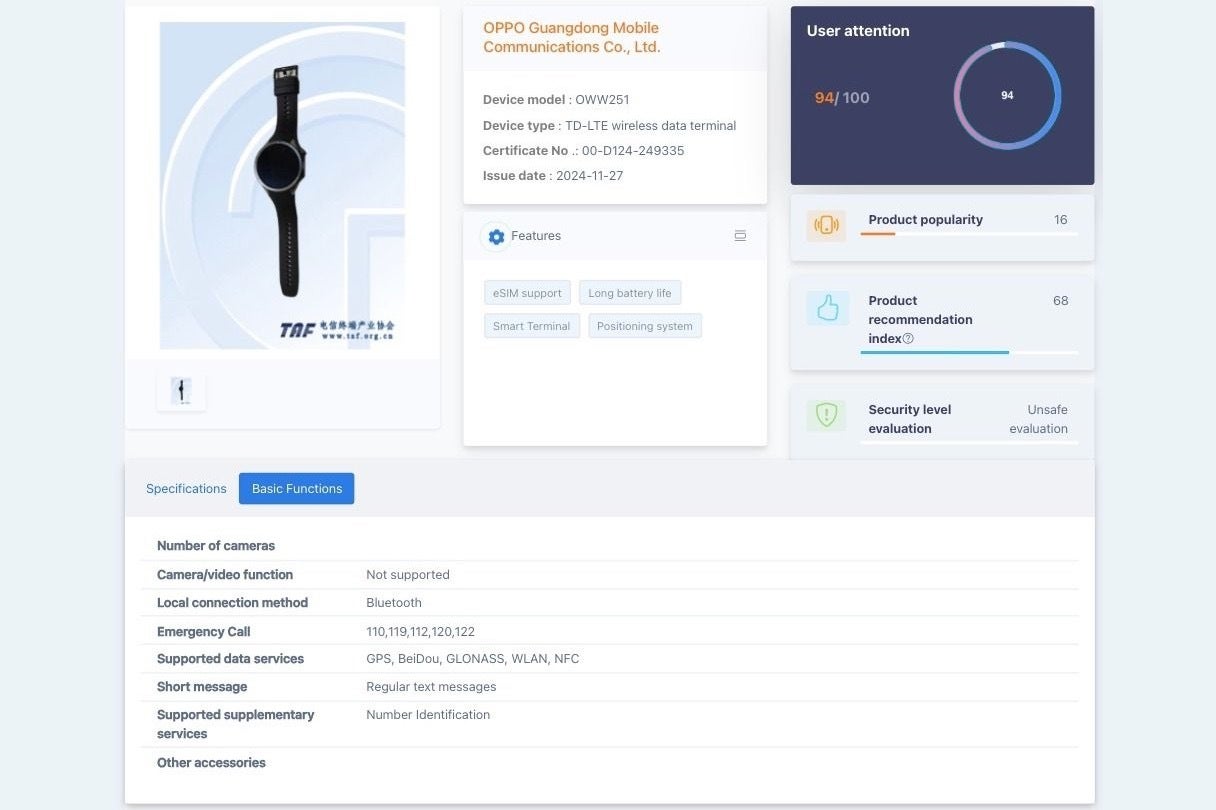This screenshot has width=1216, height=810.
Task: Select the eSIM support tag
Action: coord(527,293)
